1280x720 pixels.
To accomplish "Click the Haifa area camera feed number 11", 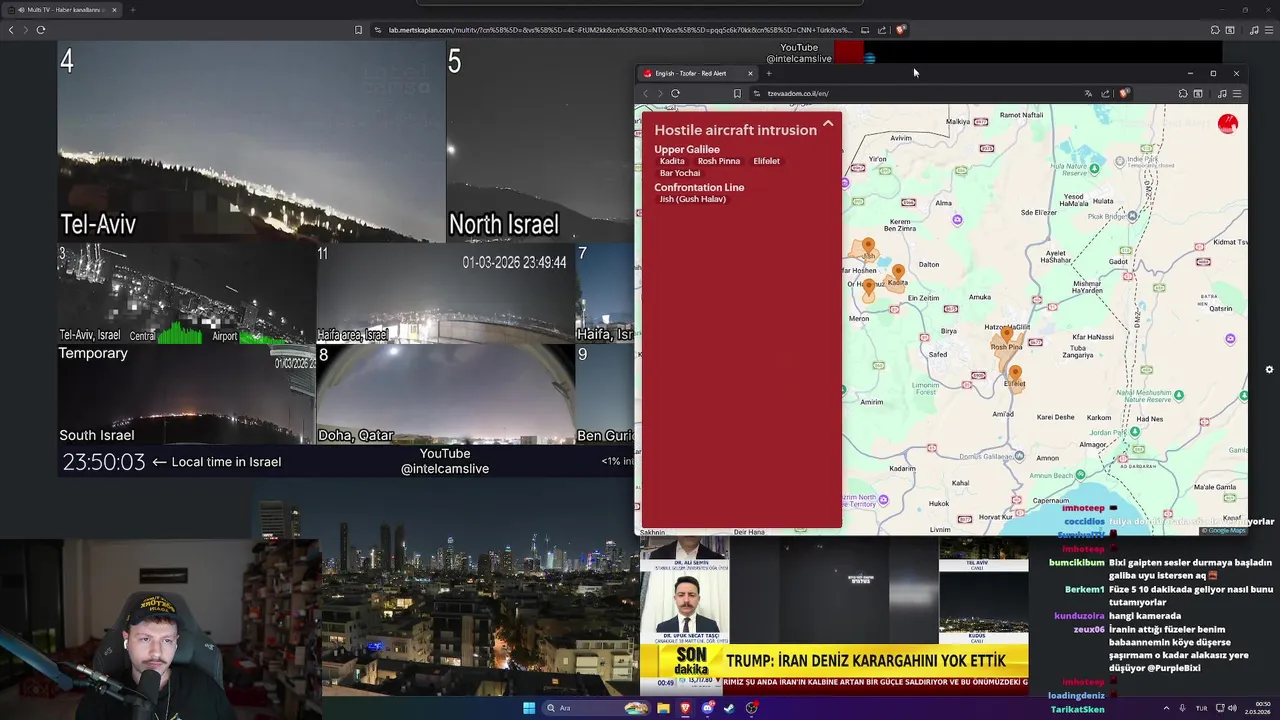I will pyautogui.click(x=446, y=294).
